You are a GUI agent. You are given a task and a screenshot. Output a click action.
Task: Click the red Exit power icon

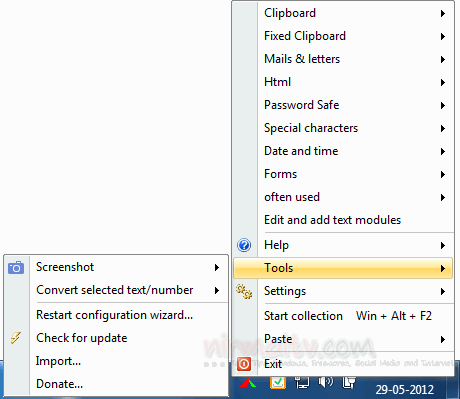click(244, 364)
